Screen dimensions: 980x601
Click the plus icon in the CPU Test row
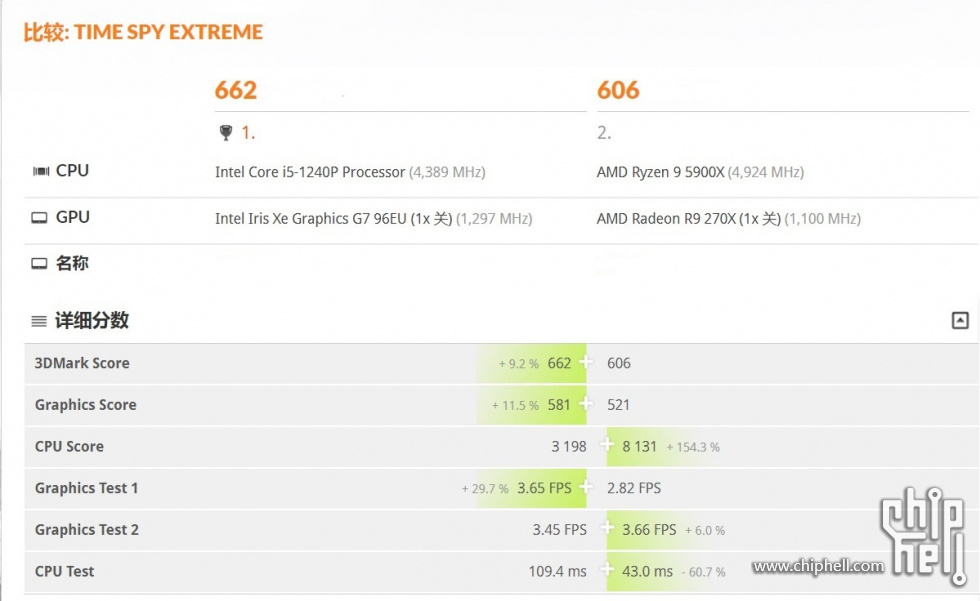606,569
